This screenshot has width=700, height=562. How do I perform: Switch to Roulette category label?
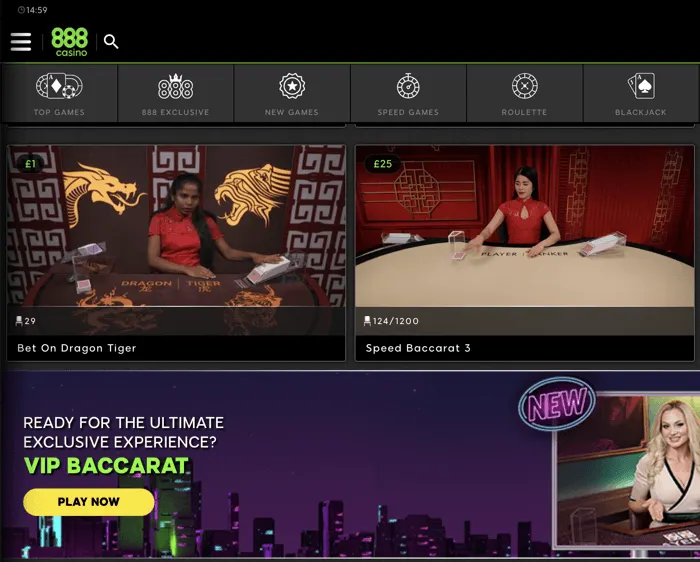click(525, 112)
